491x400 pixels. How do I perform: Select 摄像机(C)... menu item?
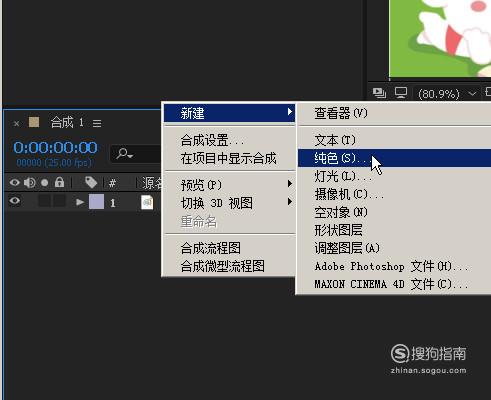point(394,194)
